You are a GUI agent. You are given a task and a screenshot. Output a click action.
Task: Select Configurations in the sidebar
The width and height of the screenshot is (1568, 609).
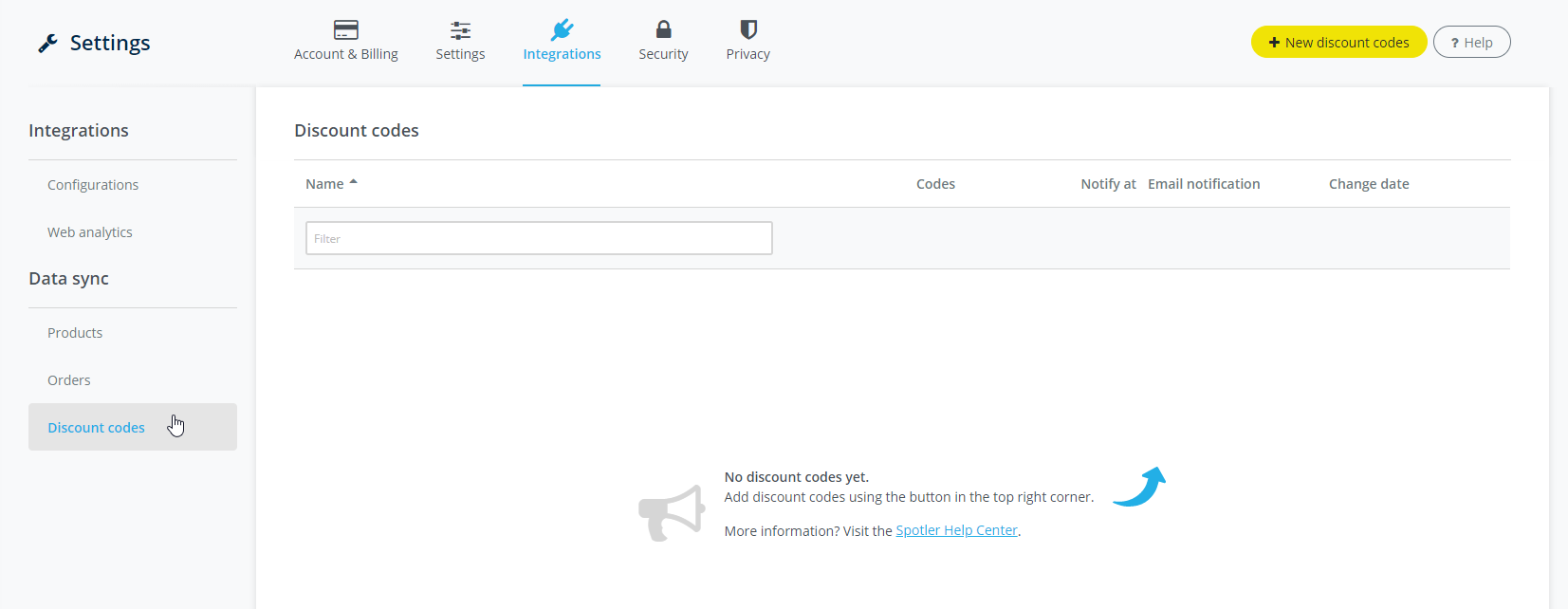(93, 185)
